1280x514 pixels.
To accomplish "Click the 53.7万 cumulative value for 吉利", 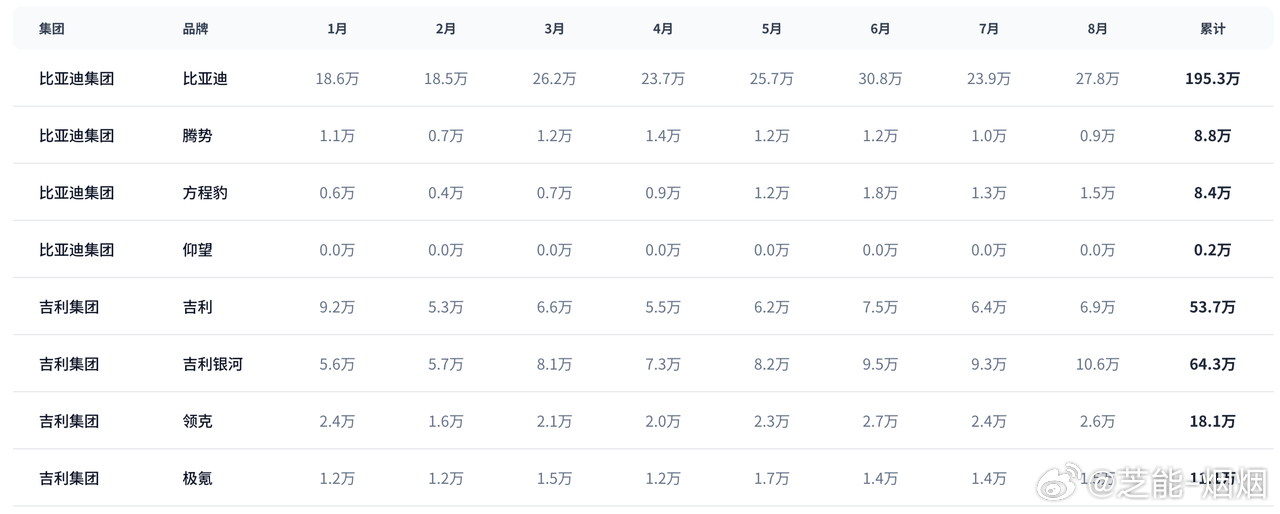I will coord(1212,307).
